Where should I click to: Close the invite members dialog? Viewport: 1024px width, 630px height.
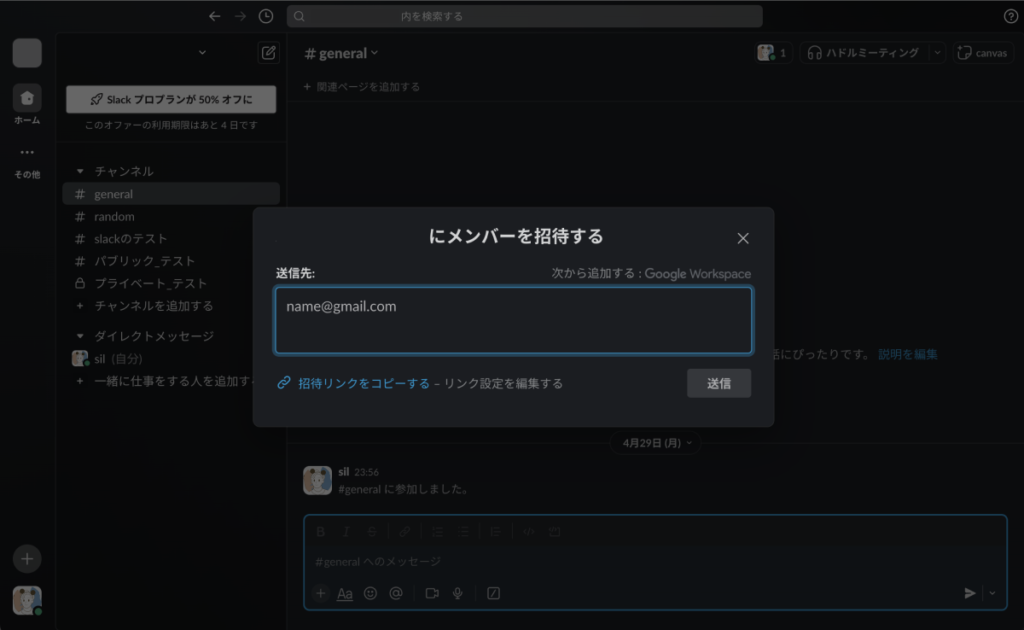pos(742,238)
